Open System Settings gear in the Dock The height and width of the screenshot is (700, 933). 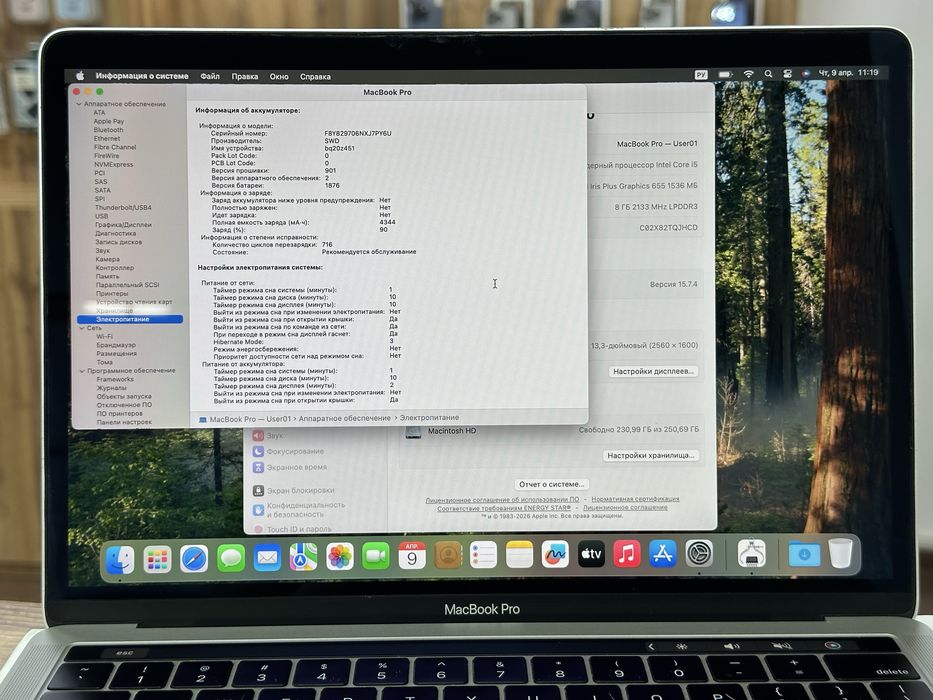click(699, 554)
